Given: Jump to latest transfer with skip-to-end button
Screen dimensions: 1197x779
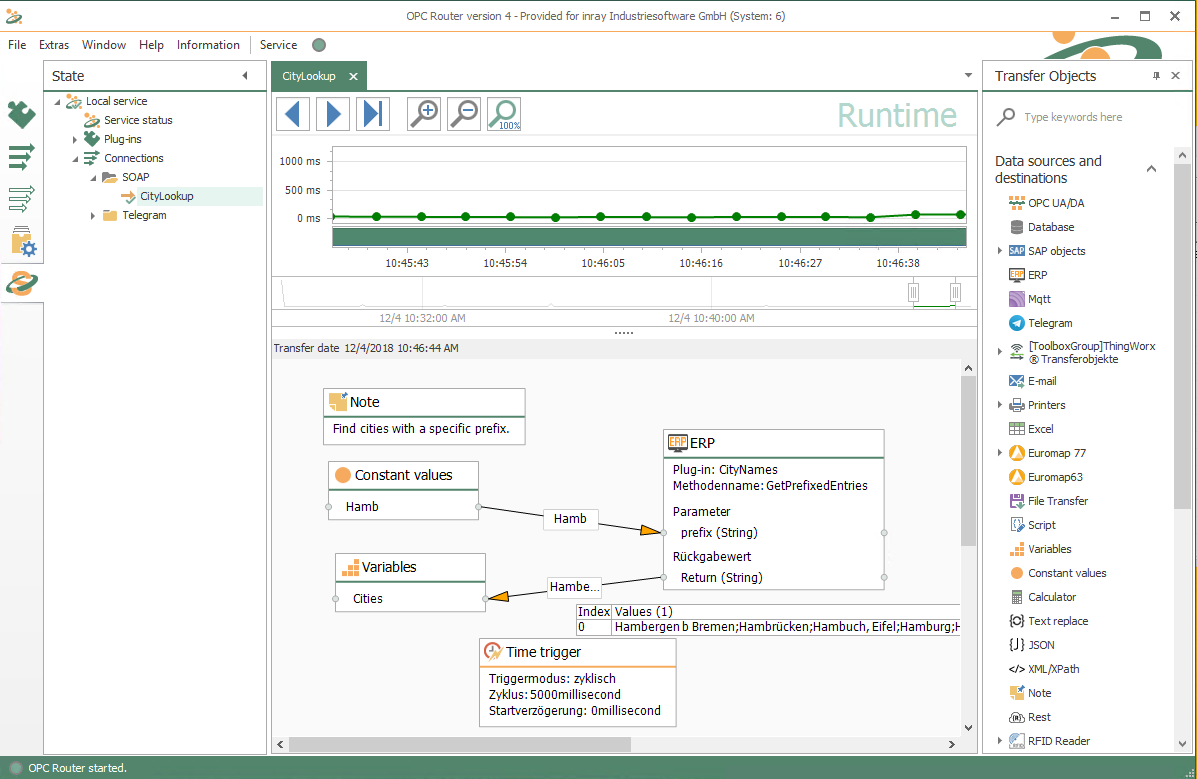Looking at the screenshot, I should click(x=373, y=114).
